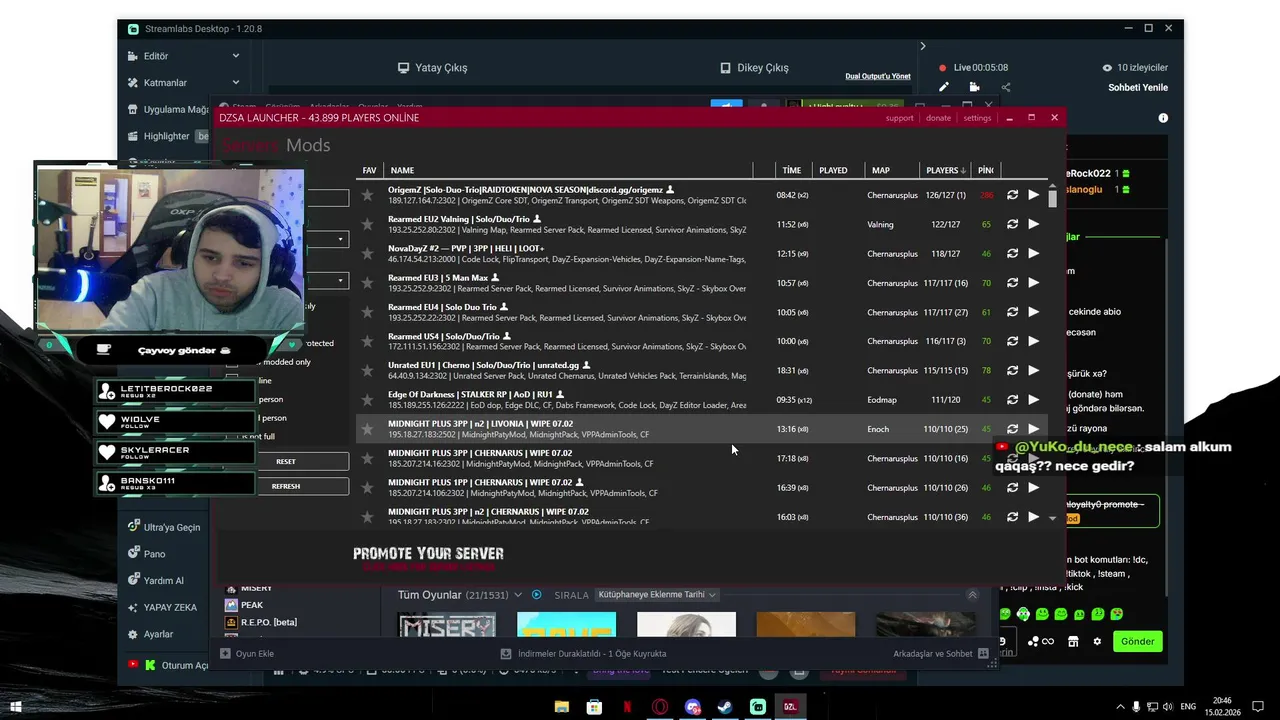Viewport: 1280px width, 720px height.
Task: Show hidden icons in the system tray
Action: coord(1120,707)
